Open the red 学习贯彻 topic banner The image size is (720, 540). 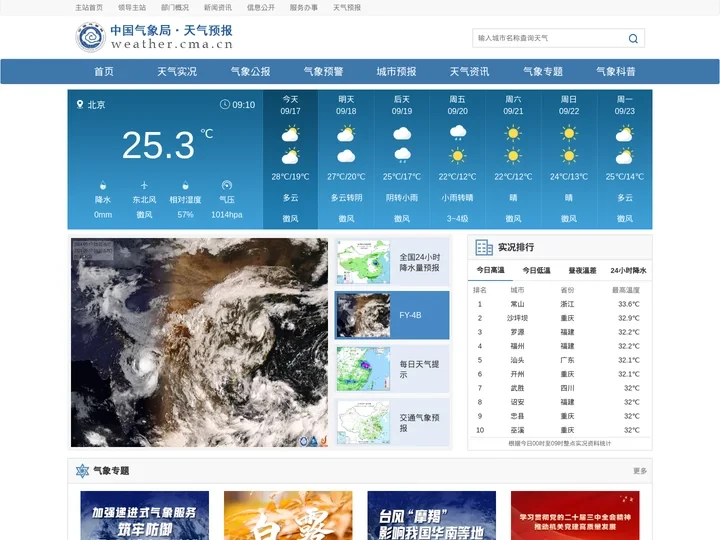[575, 515]
